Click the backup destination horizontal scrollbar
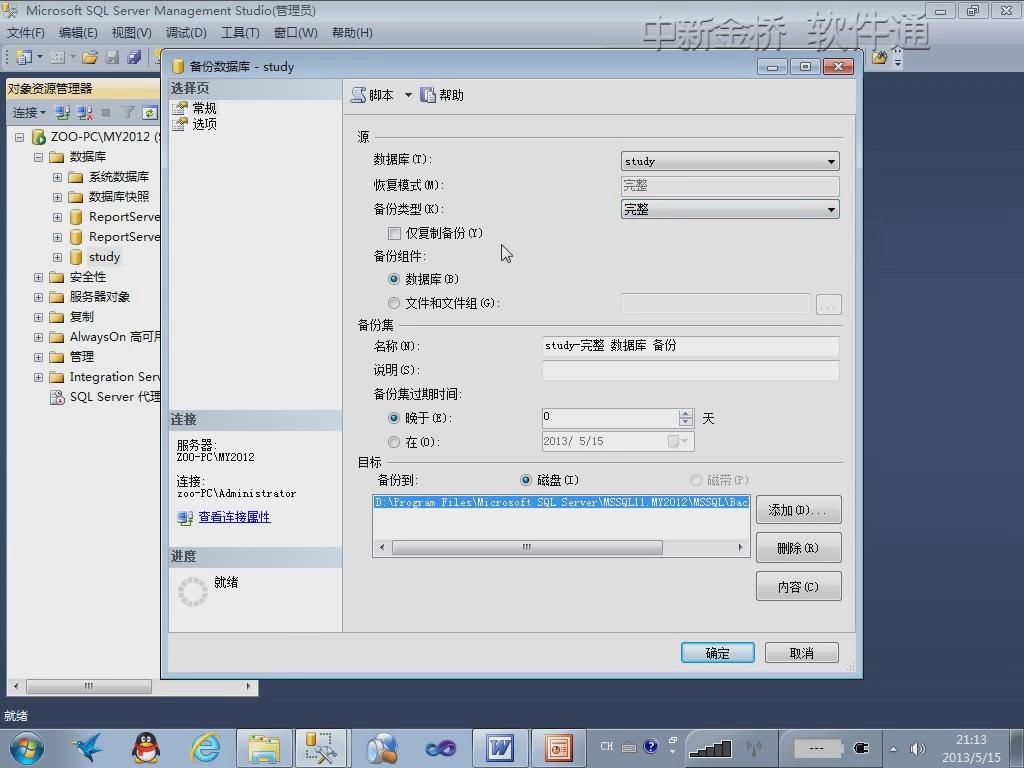The image size is (1024, 768). pyautogui.click(x=527, y=547)
